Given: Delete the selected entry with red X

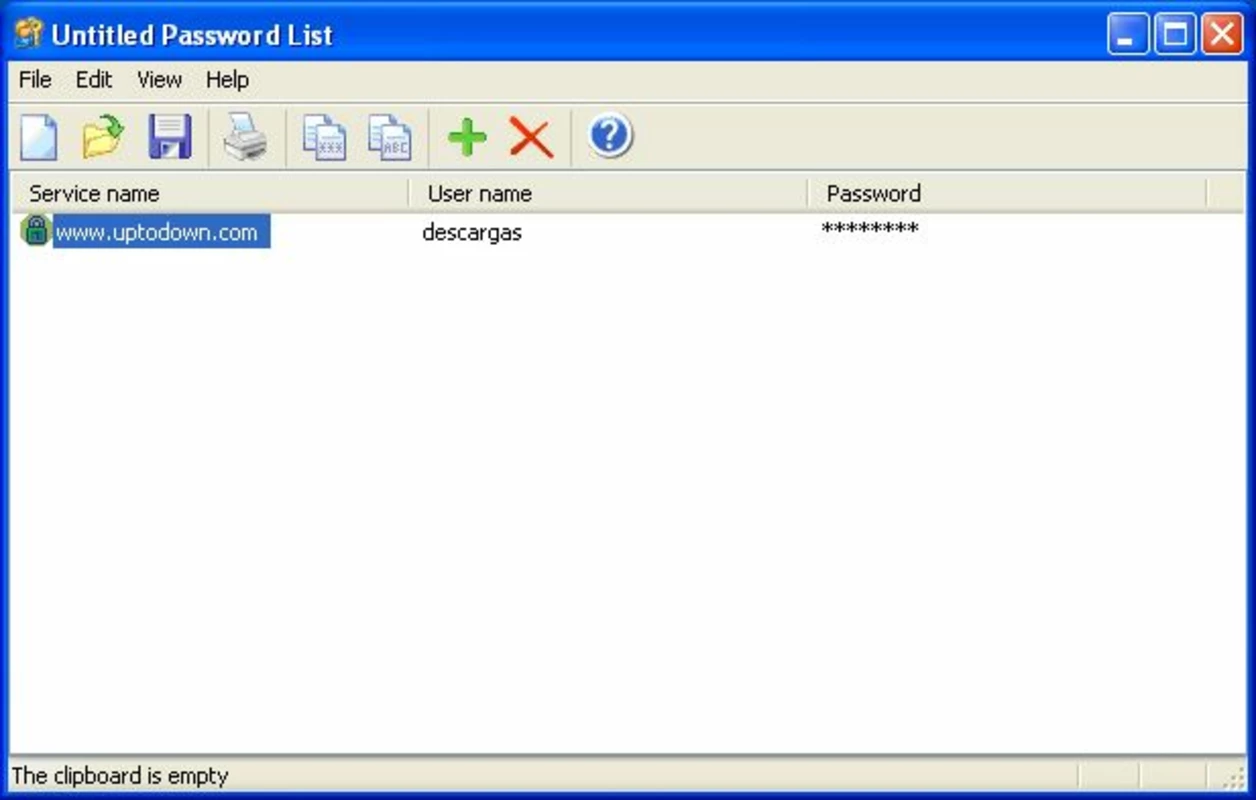Looking at the screenshot, I should [x=531, y=137].
